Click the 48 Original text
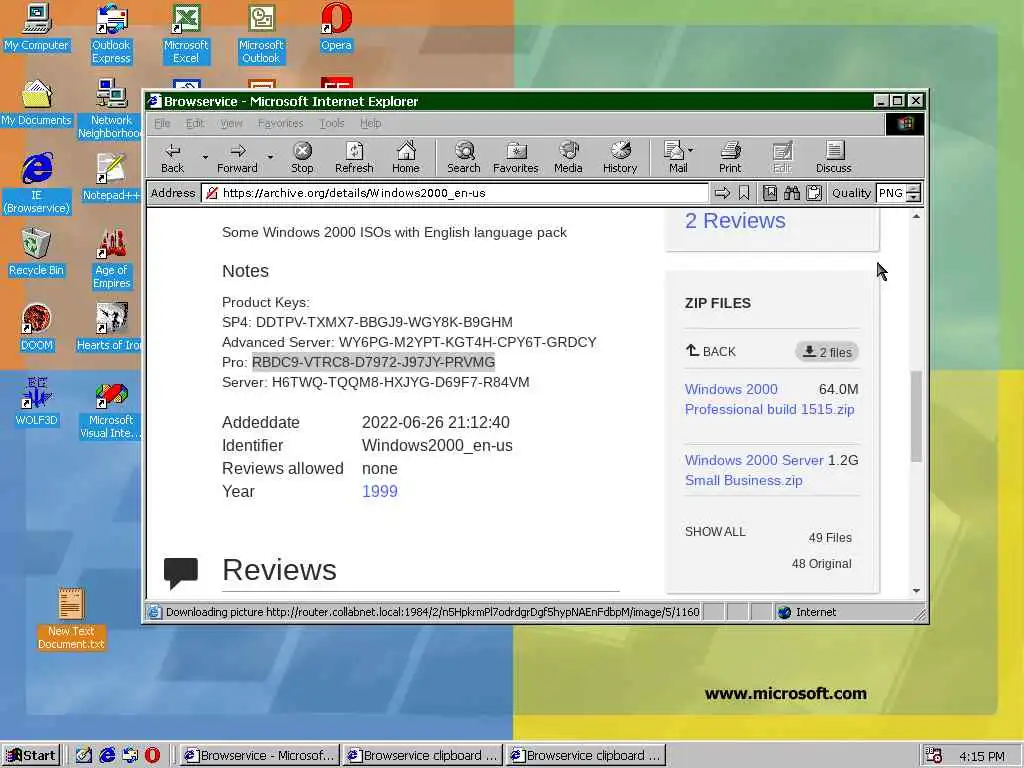The image size is (1024, 768). [x=822, y=564]
